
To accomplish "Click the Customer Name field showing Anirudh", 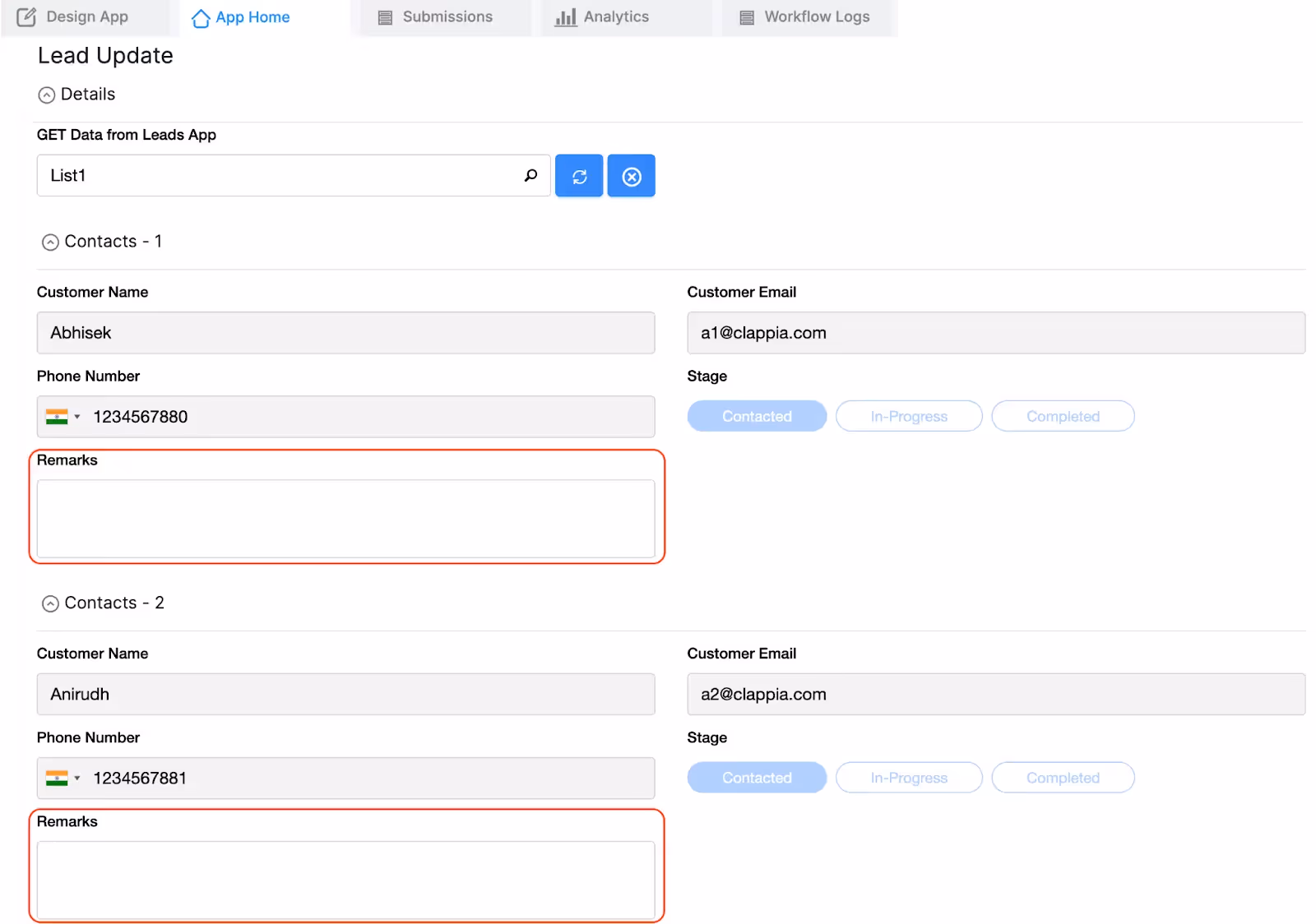I will point(345,694).
